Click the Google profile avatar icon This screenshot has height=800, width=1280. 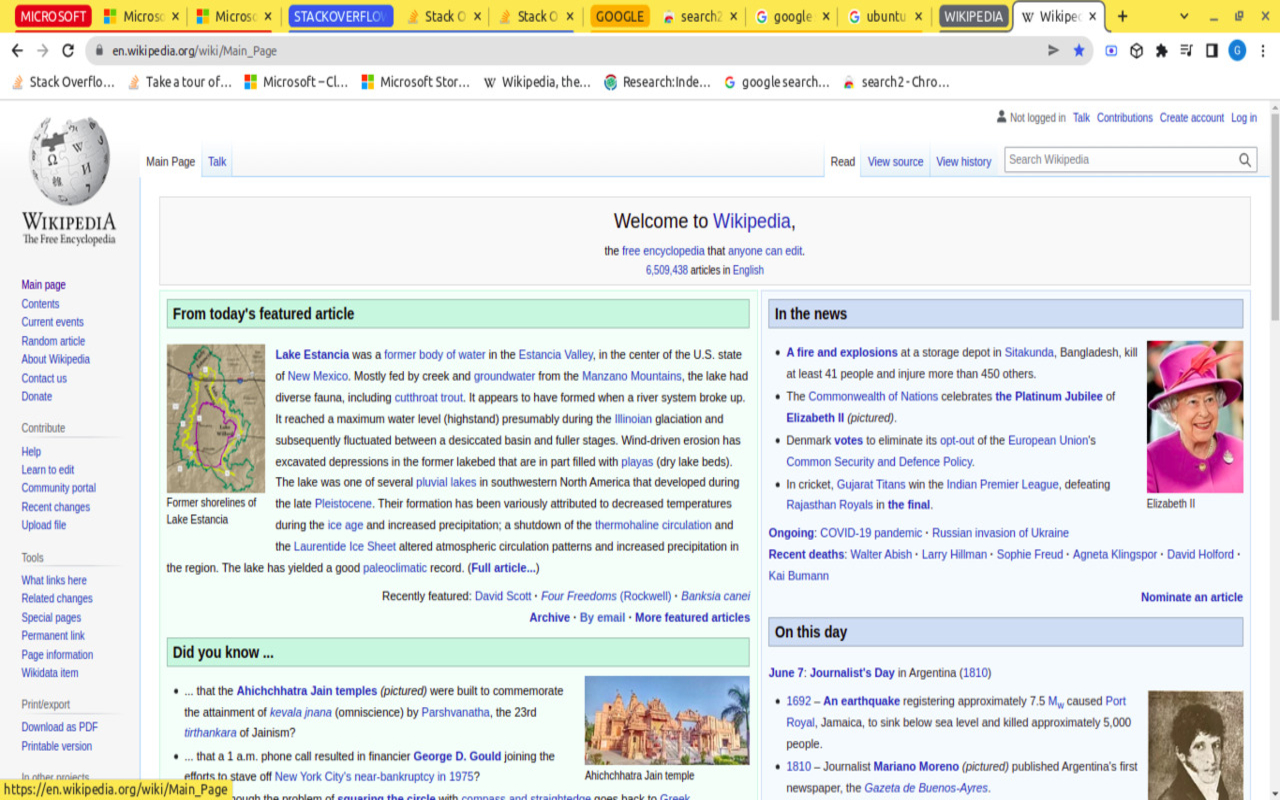(1237, 49)
